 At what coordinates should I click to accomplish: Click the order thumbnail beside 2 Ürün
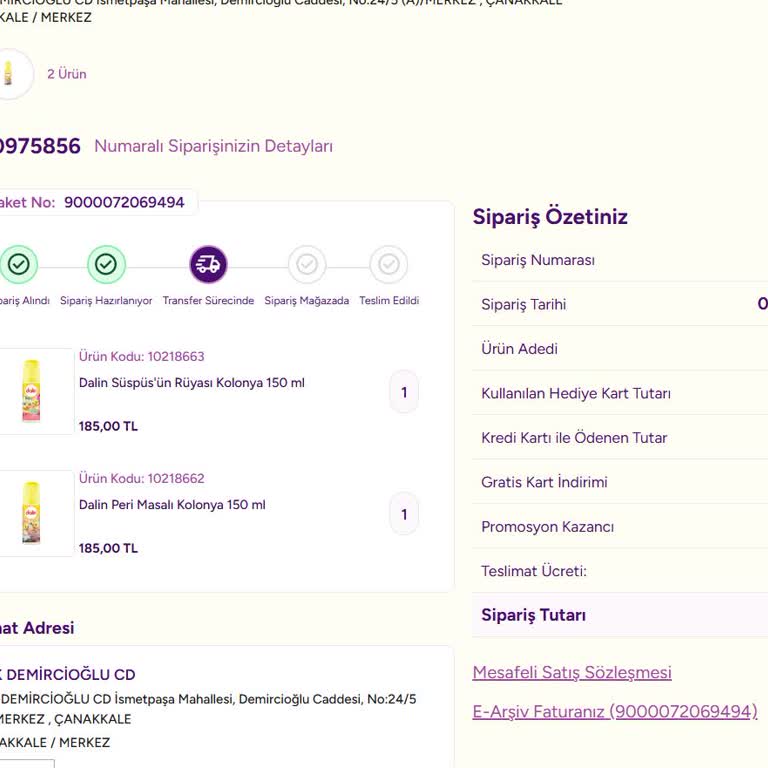click(10, 74)
